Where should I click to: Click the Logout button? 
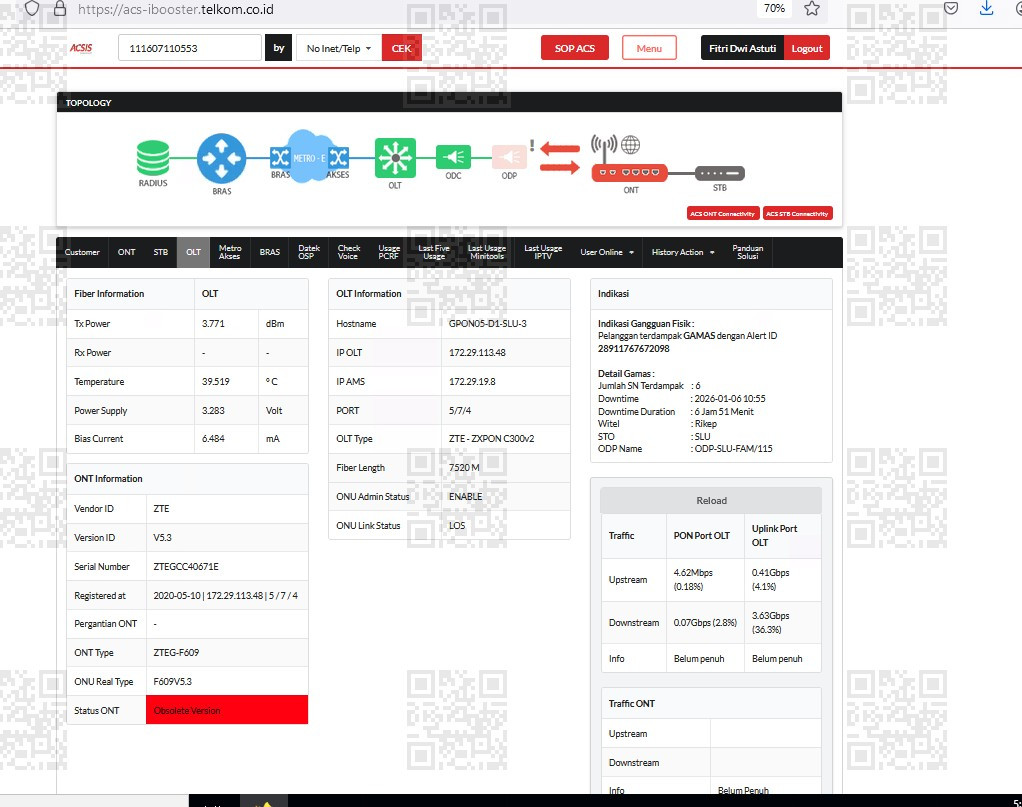pyautogui.click(x=807, y=48)
